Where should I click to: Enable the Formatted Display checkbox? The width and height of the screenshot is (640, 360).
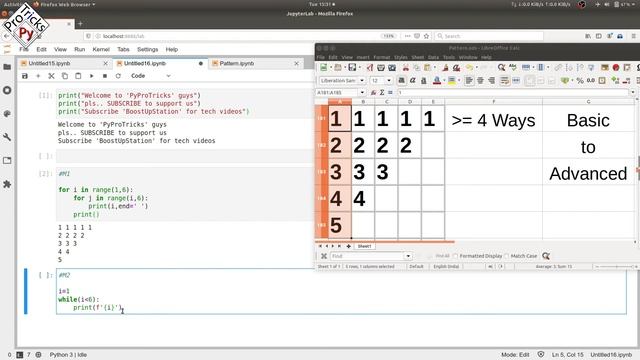tap(456, 256)
